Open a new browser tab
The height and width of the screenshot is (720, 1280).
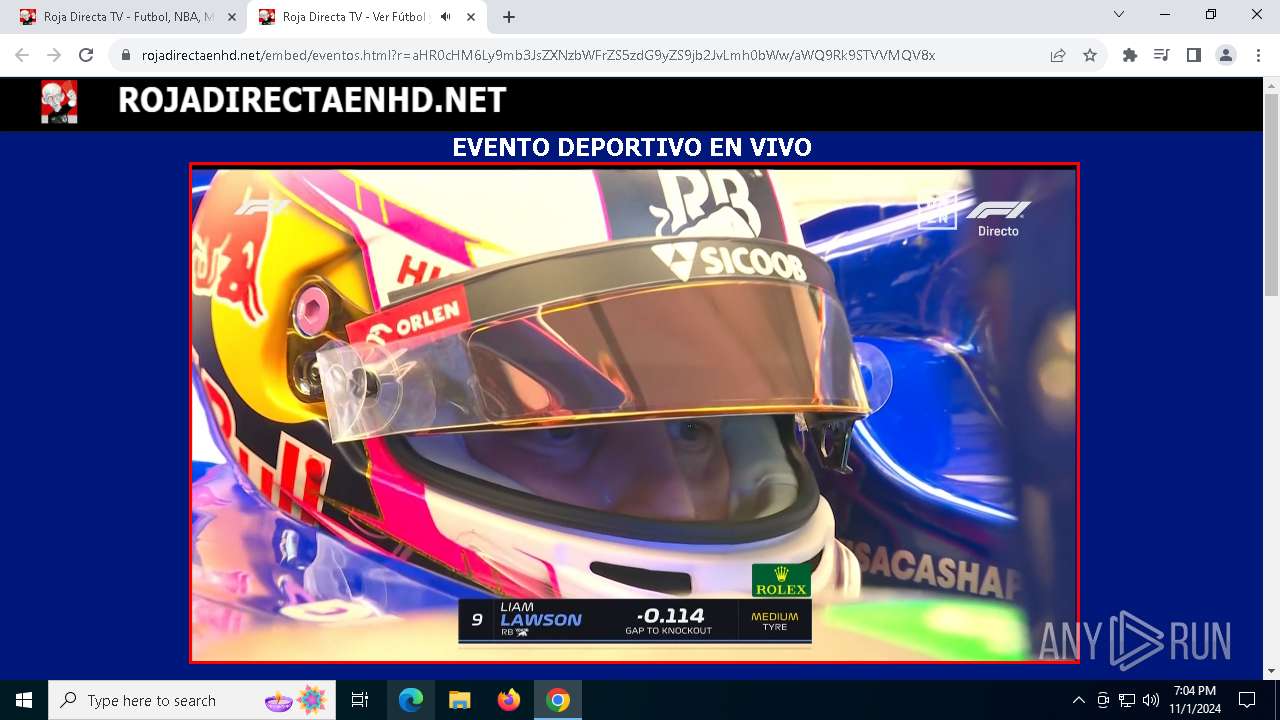click(x=509, y=17)
